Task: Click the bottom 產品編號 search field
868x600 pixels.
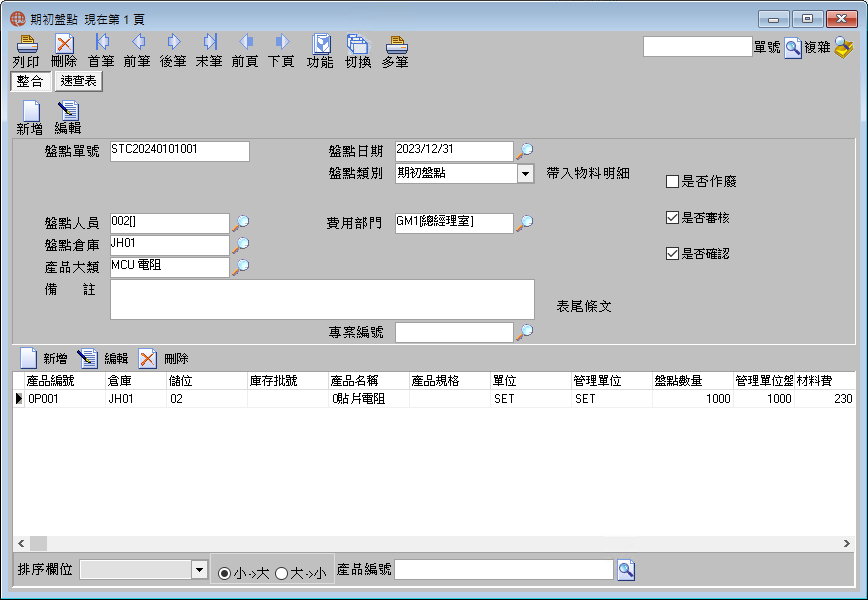Action: click(x=504, y=570)
